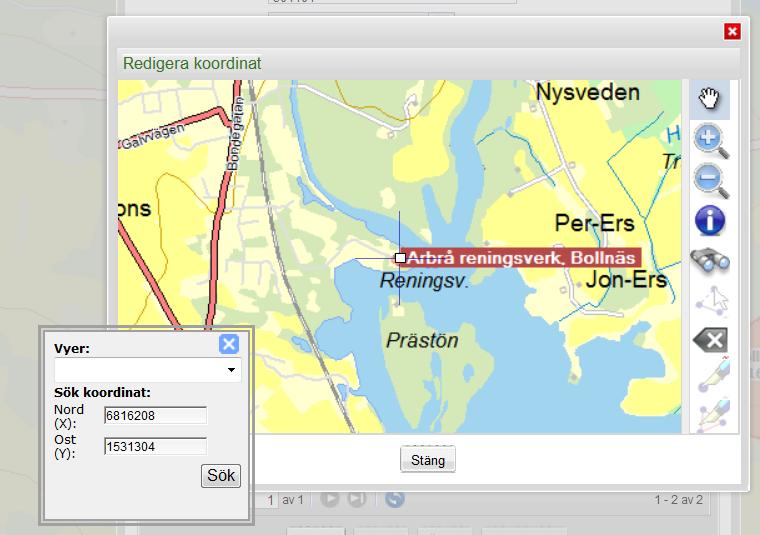Click the page number field in pager
This screenshot has width=760, height=535.
pyautogui.click(x=268, y=500)
